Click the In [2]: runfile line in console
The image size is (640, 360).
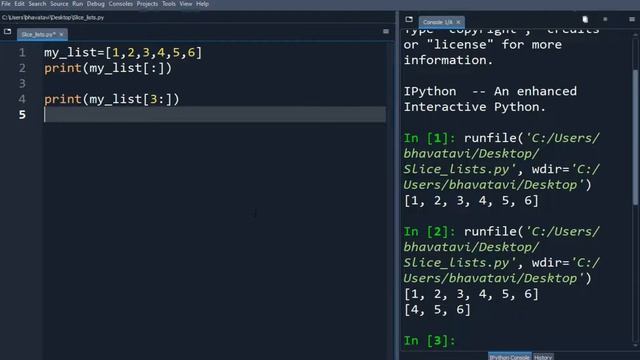pos(502,231)
